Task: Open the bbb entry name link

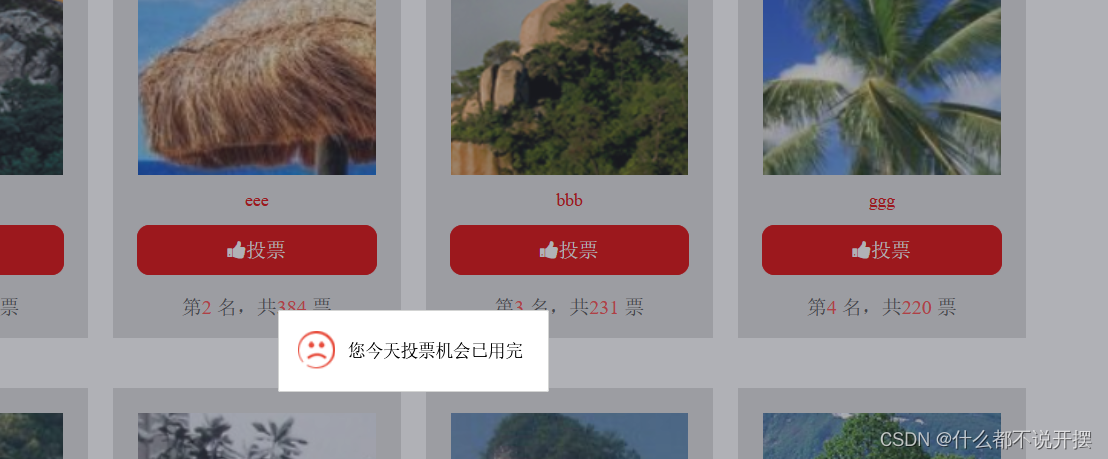Action: click(569, 200)
